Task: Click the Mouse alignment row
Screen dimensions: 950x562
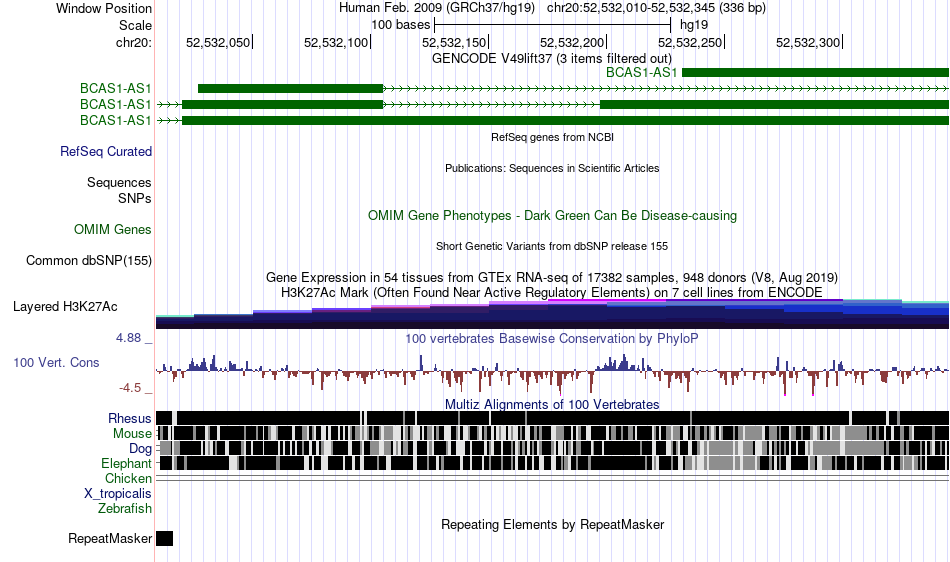Action: click(x=552, y=433)
